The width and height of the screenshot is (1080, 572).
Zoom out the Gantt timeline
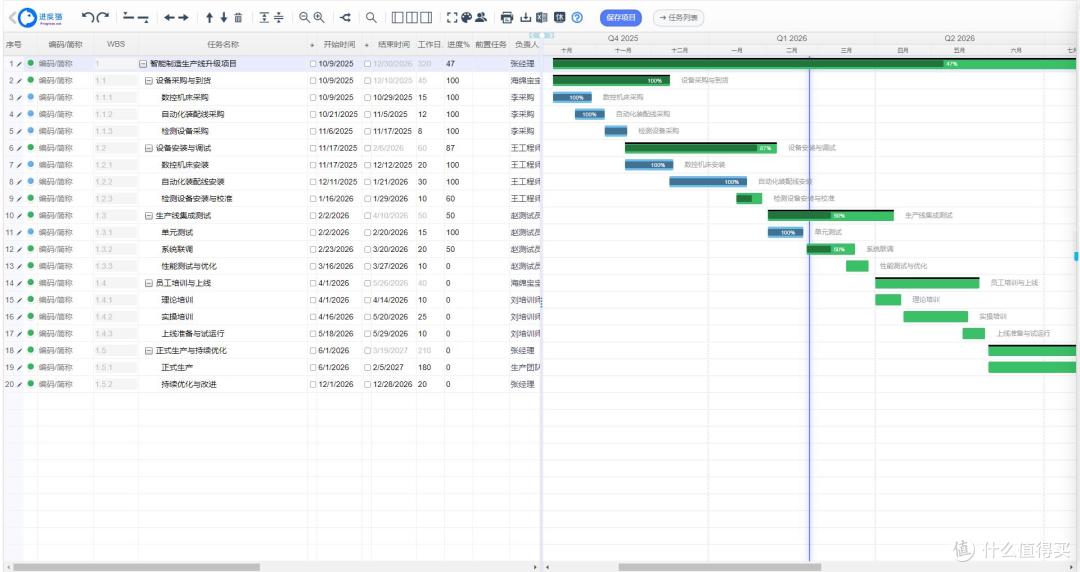pos(304,17)
